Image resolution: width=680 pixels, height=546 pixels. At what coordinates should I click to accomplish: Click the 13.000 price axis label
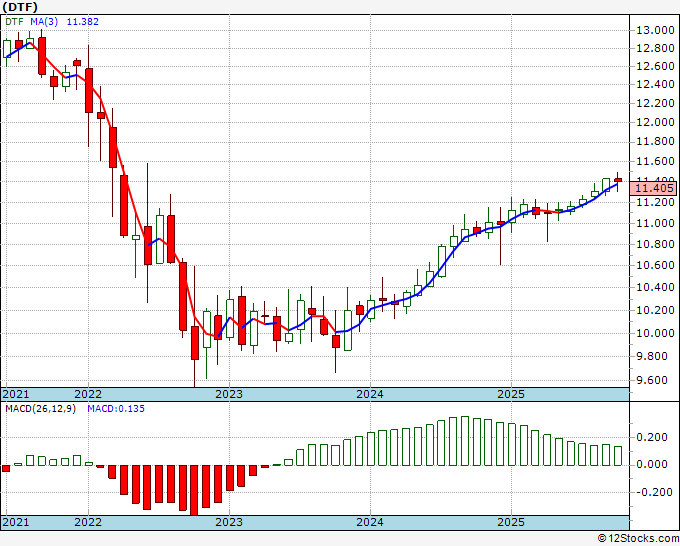point(655,30)
